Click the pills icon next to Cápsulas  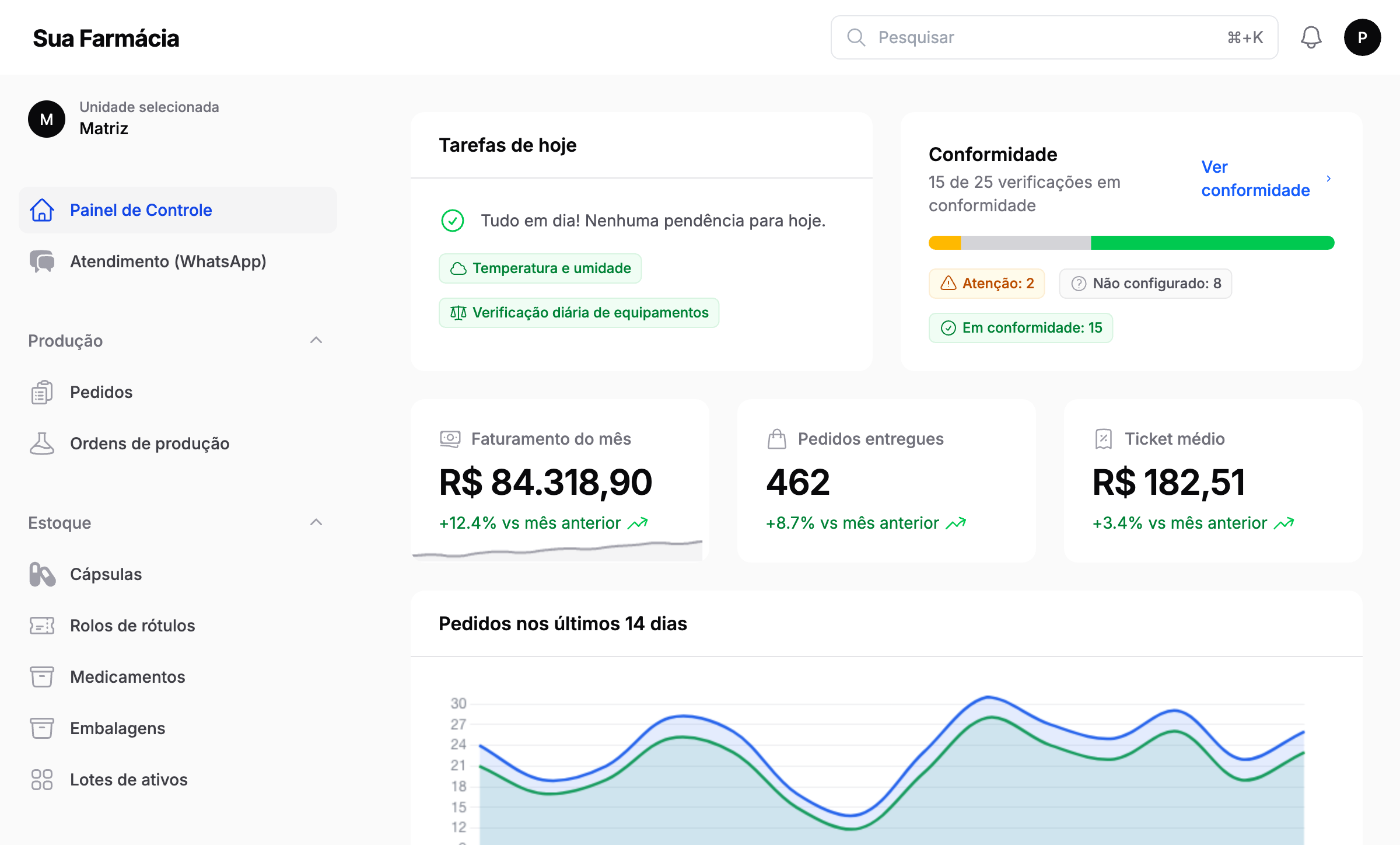(x=42, y=574)
